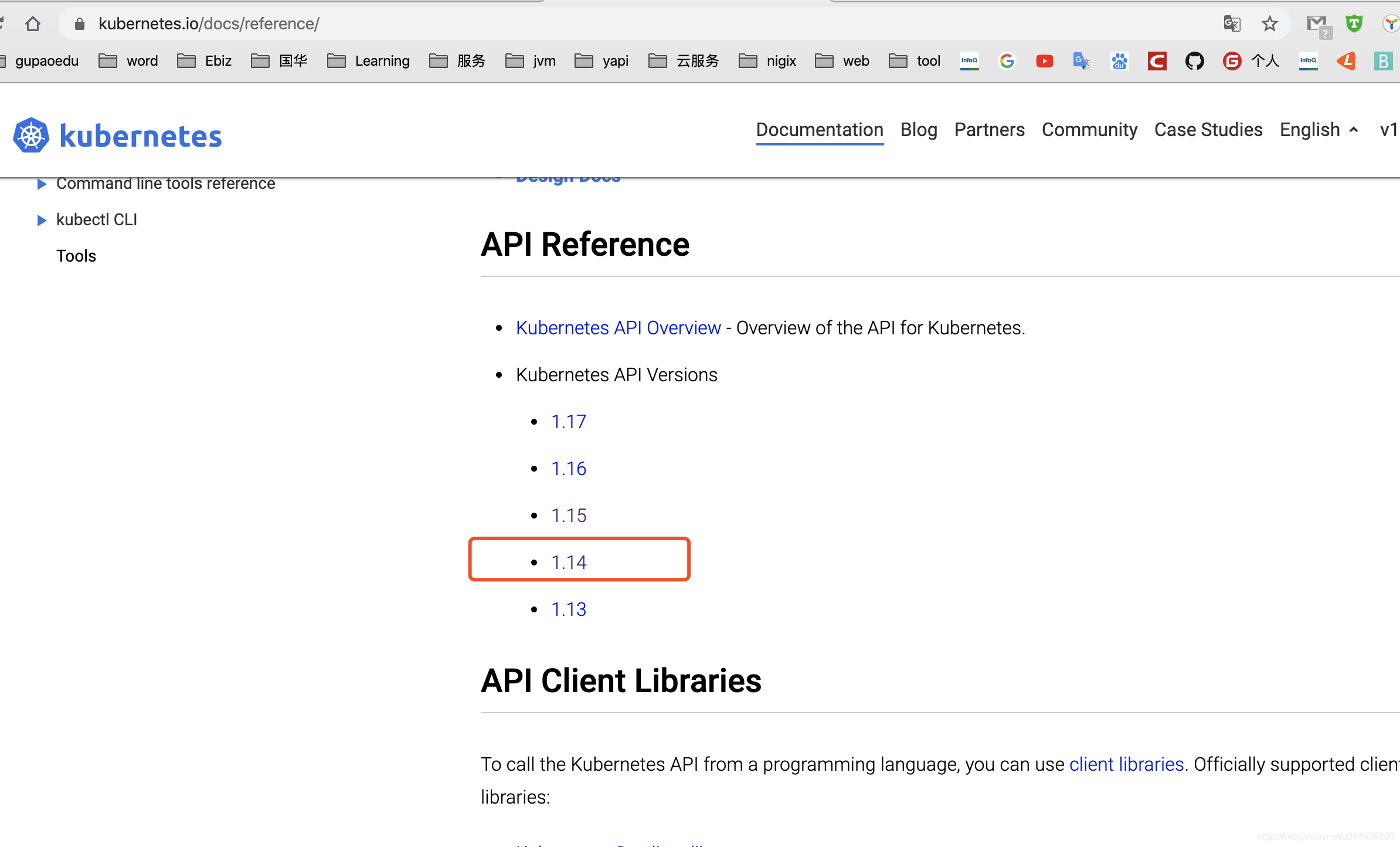Expand the kubectl CLI tree item

click(x=41, y=221)
